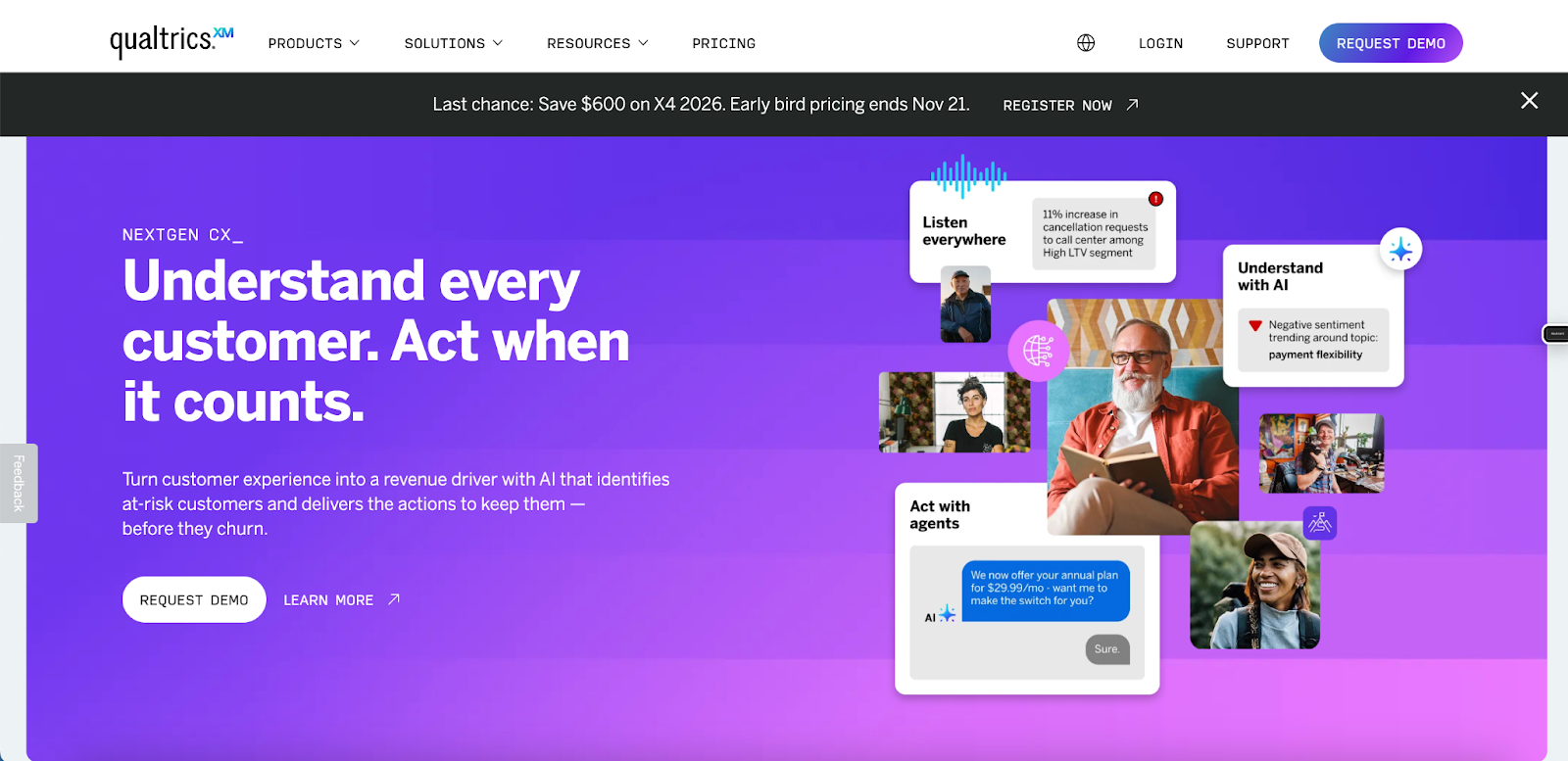Open the Support link in header
Screen dimensions: 1568x761
(1257, 43)
